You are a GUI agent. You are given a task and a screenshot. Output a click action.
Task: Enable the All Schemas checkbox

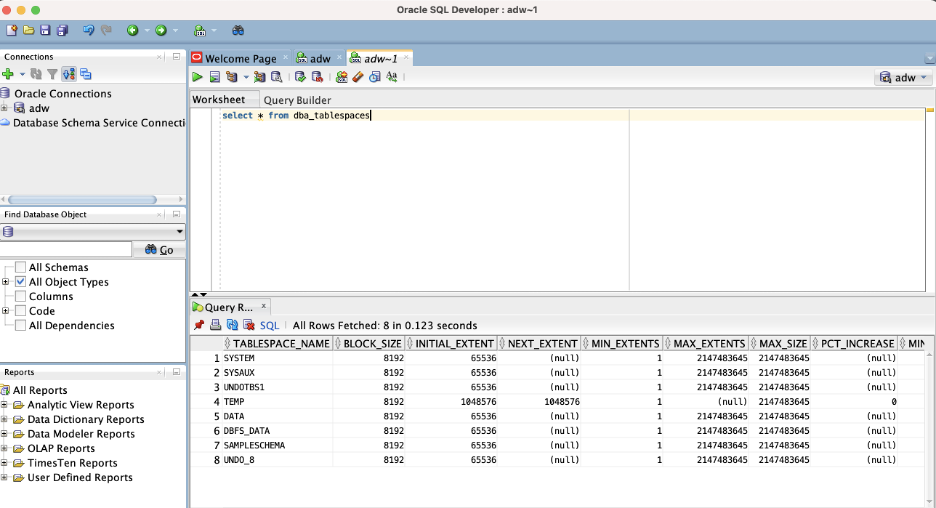click(20, 267)
